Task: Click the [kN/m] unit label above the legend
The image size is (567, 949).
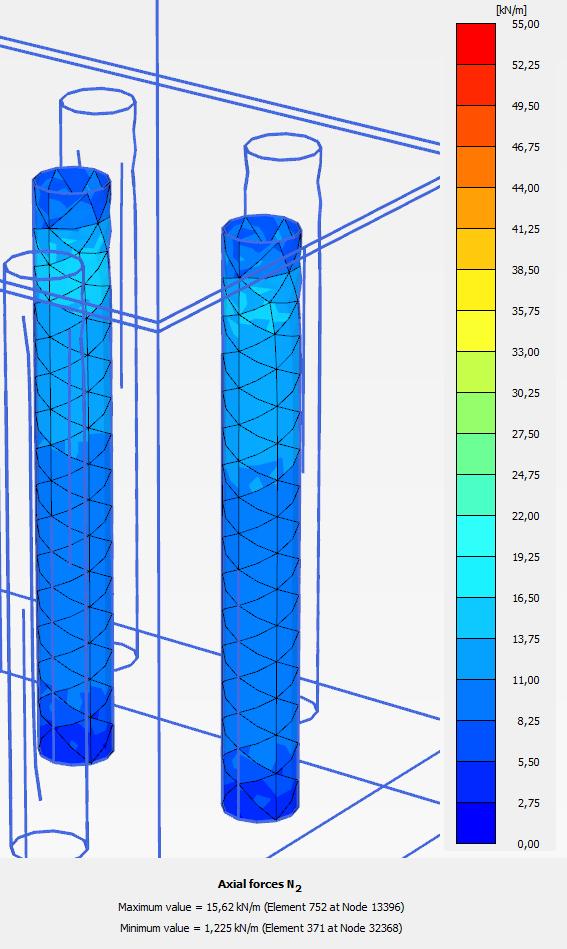Action: pyautogui.click(x=511, y=10)
